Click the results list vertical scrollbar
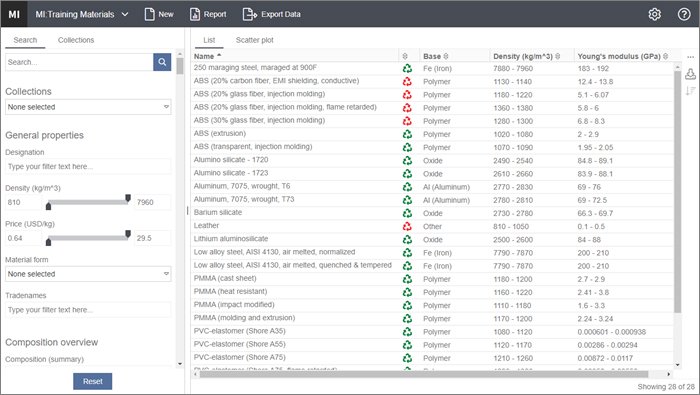Viewport: 700px width, 395px height. [x=678, y=191]
